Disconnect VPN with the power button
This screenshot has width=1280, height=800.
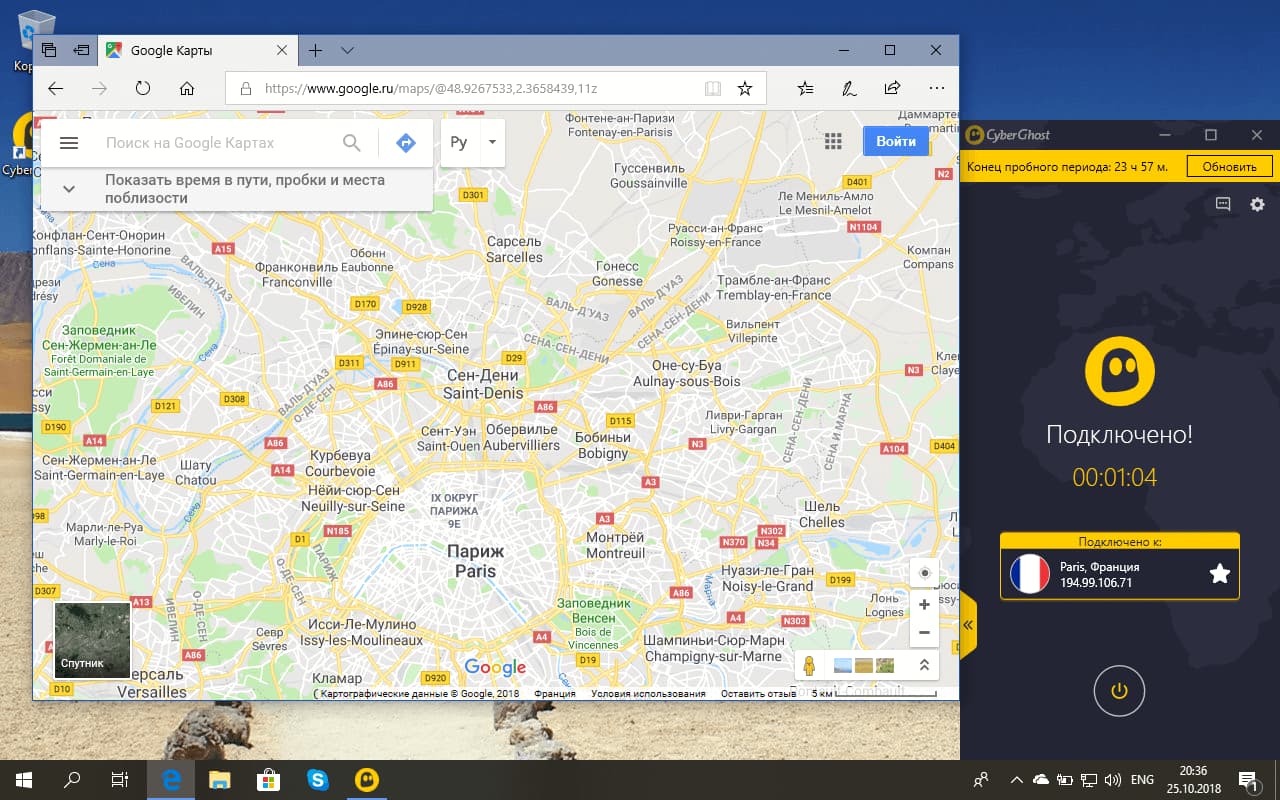click(x=1119, y=690)
